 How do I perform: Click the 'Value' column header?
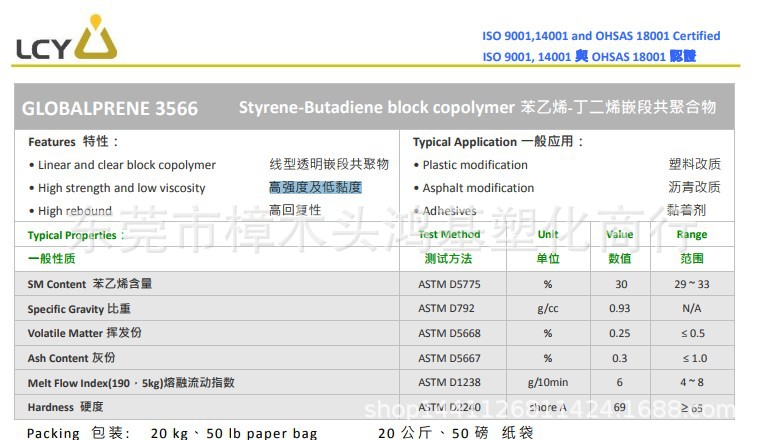tap(619, 235)
